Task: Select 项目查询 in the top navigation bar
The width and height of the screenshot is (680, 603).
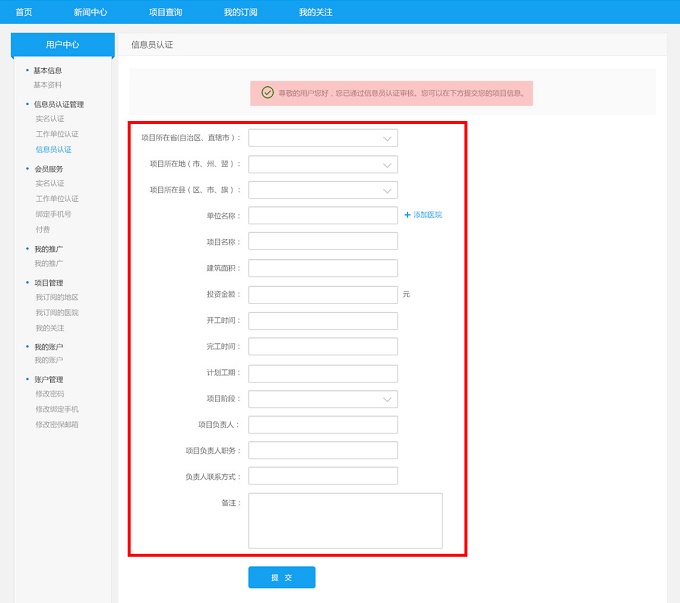Action: click(165, 12)
